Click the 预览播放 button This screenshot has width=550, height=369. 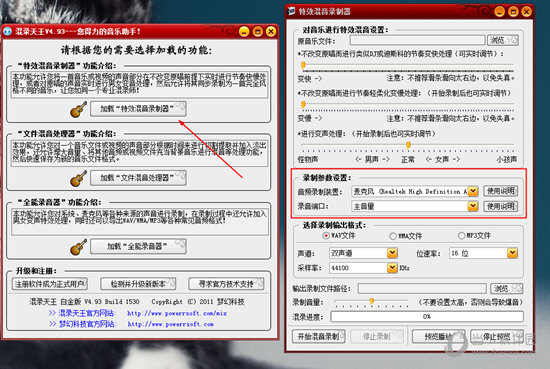pos(438,337)
